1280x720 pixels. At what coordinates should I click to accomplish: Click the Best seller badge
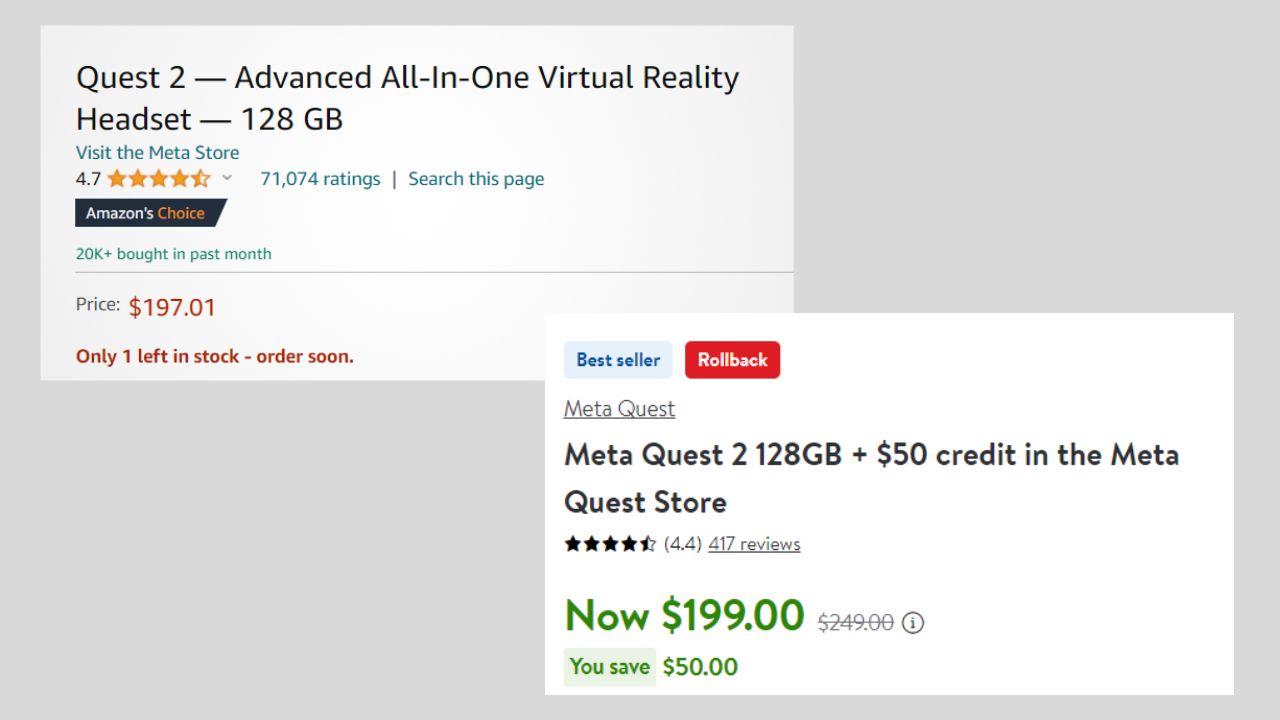(x=618, y=360)
